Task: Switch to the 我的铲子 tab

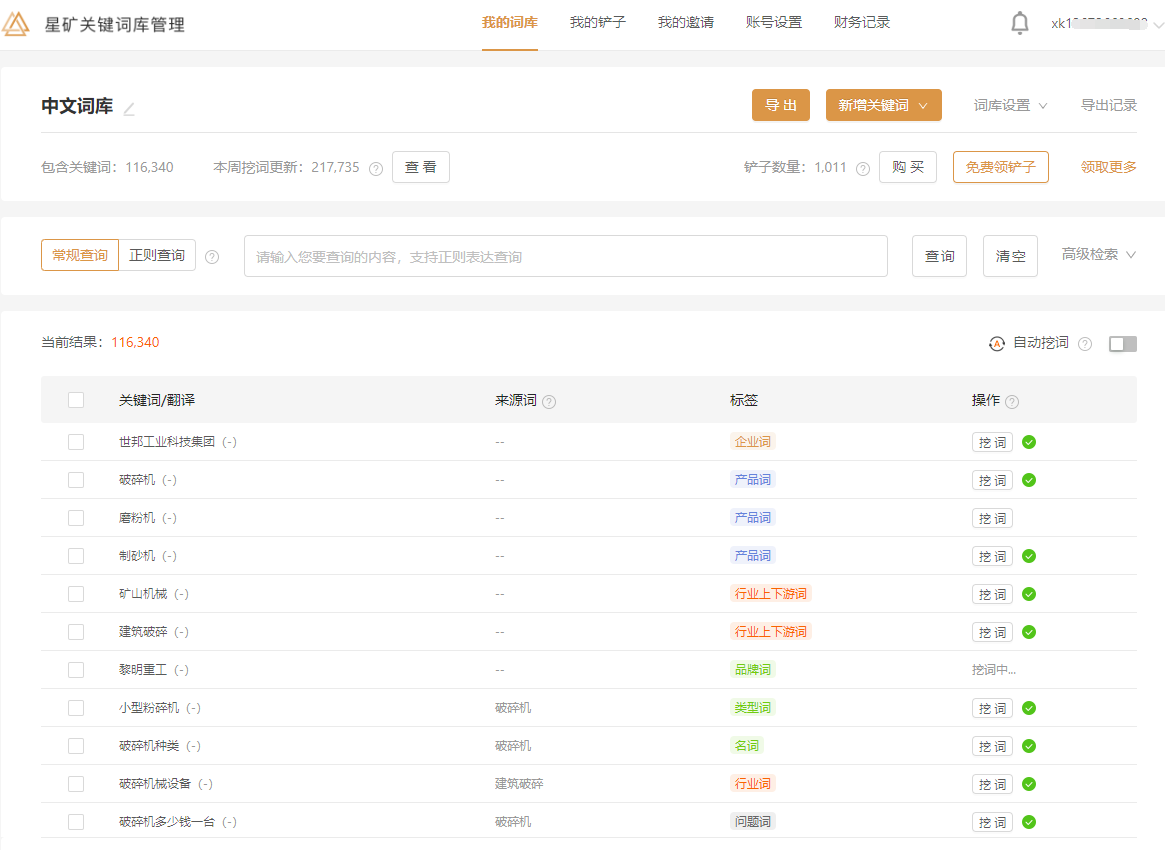Action: (x=597, y=22)
